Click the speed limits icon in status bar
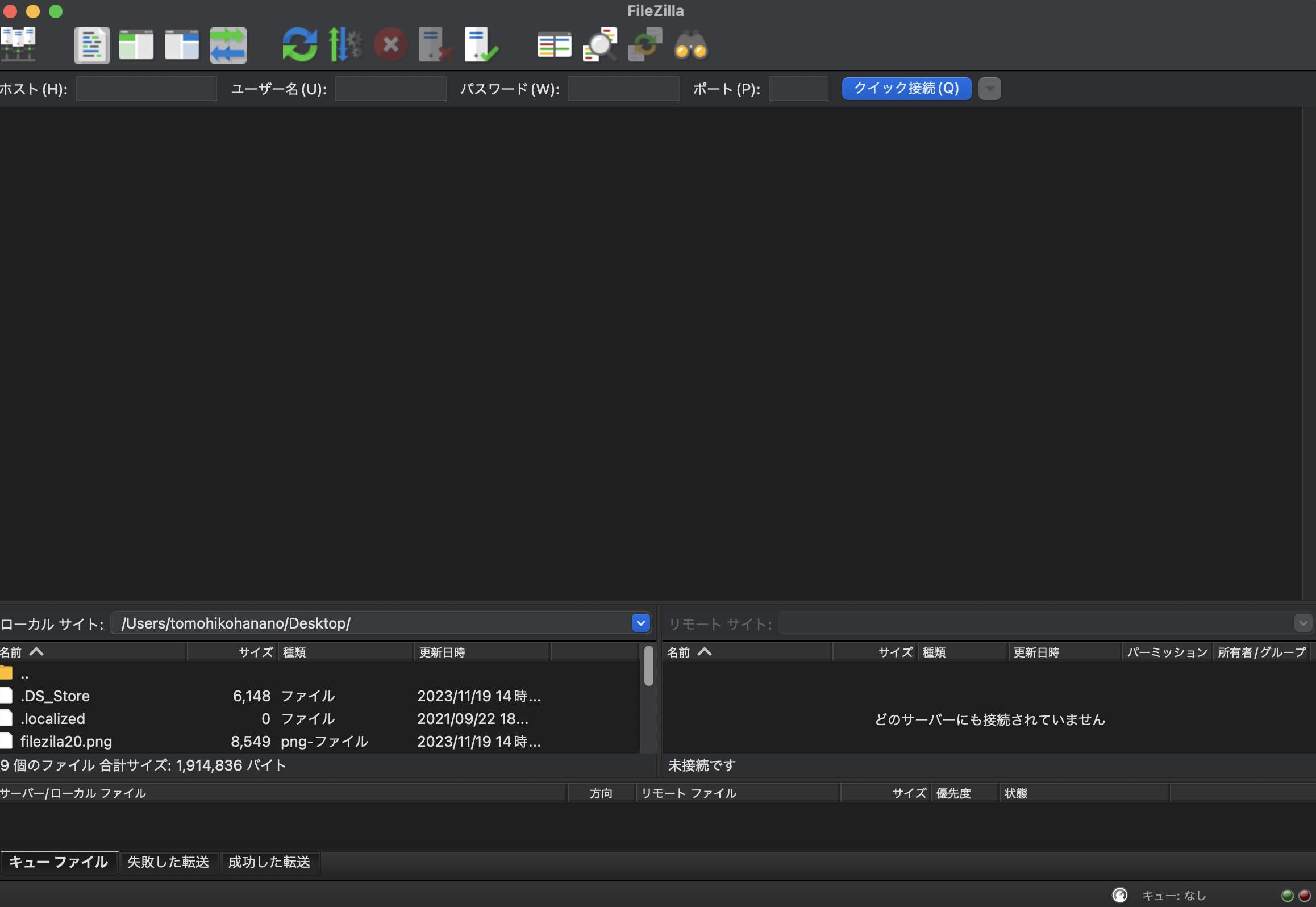The width and height of the screenshot is (1316, 907). (x=1120, y=895)
